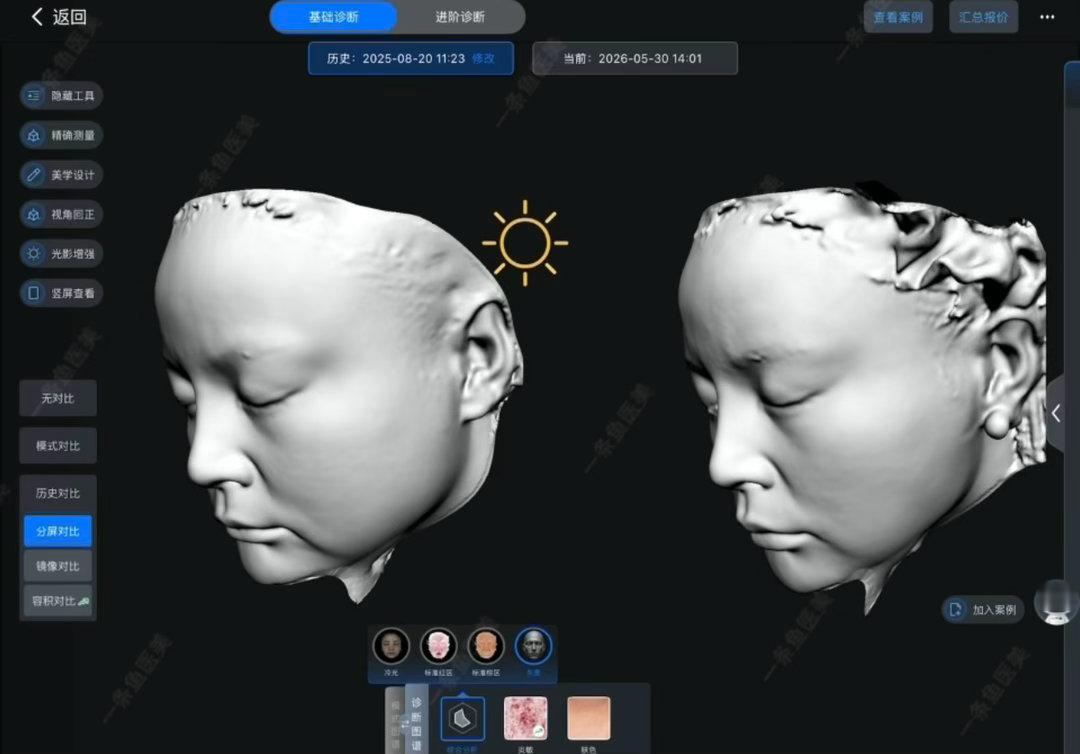
Task: Select 容积对比 volume comparison
Action: pos(58,601)
